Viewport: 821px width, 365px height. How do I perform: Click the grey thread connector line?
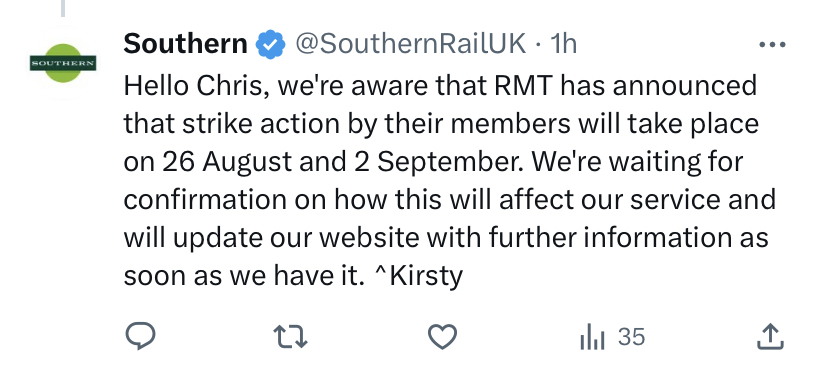click(x=63, y=8)
